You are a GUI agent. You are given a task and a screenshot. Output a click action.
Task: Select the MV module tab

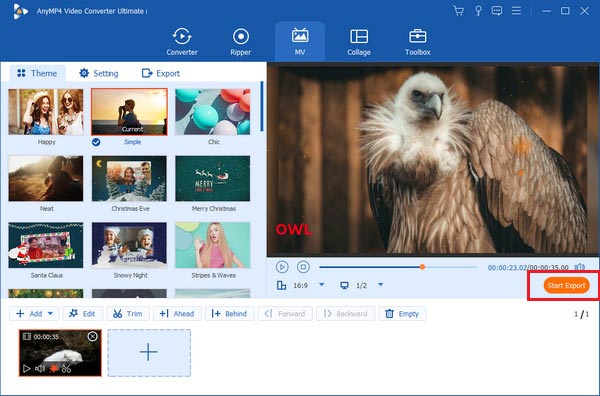300,42
